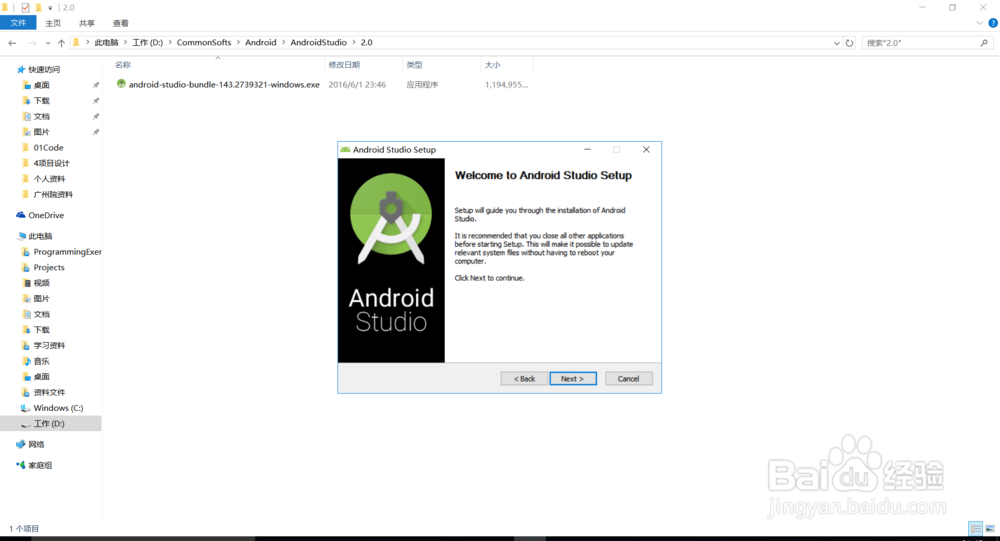Open 音乐 folder in sidebar
The image size is (1000, 541).
(41, 361)
